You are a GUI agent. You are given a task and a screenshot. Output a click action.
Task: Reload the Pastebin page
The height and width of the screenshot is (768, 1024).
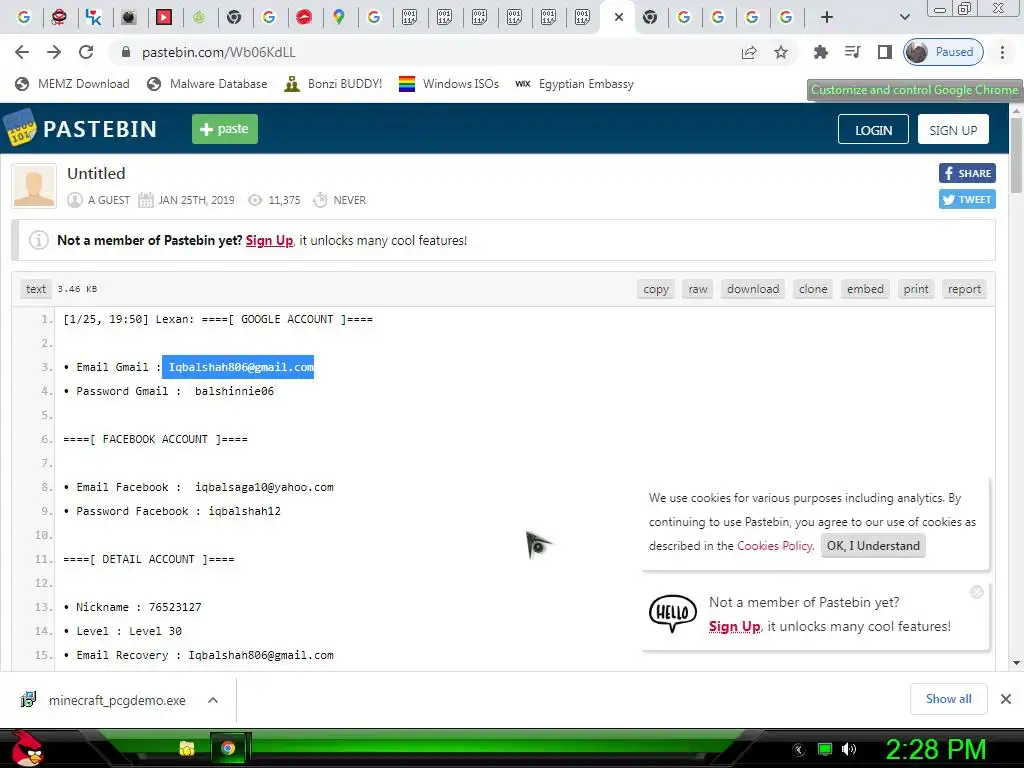click(x=86, y=52)
